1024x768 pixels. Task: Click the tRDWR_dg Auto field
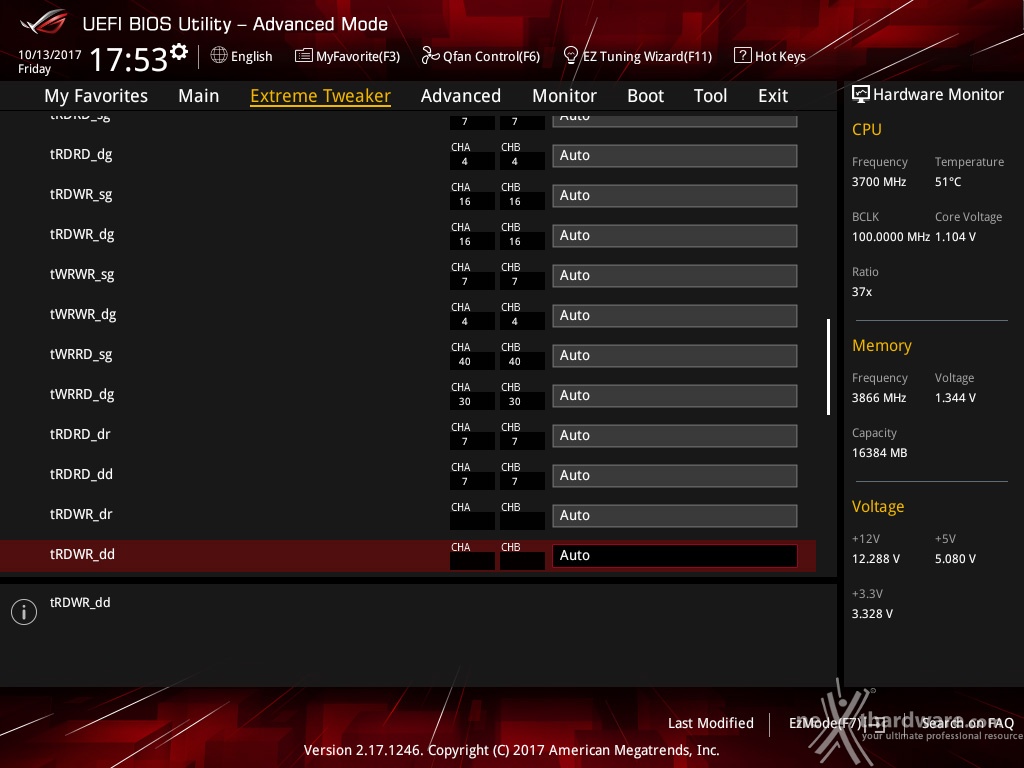[675, 235]
